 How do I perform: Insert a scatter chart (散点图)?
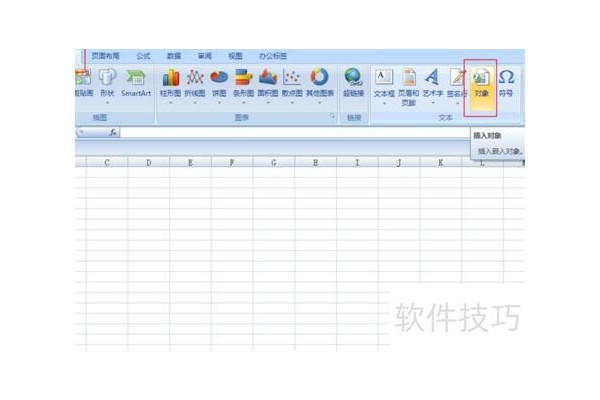(x=292, y=86)
